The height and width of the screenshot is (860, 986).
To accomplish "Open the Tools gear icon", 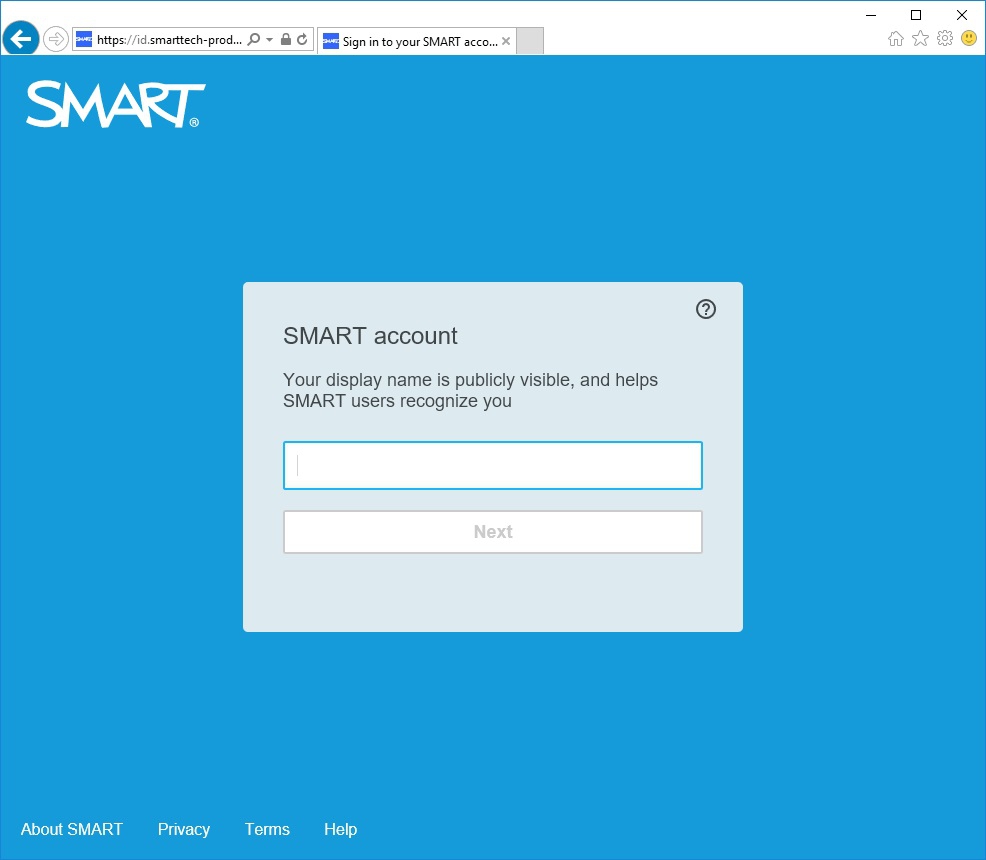I will pyautogui.click(x=944, y=38).
